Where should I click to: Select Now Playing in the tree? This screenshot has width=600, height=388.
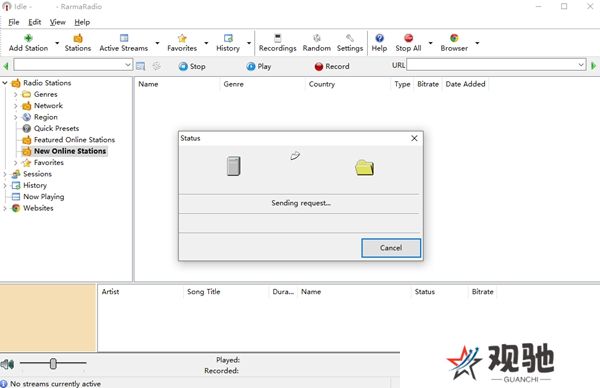pyautogui.click(x=44, y=197)
